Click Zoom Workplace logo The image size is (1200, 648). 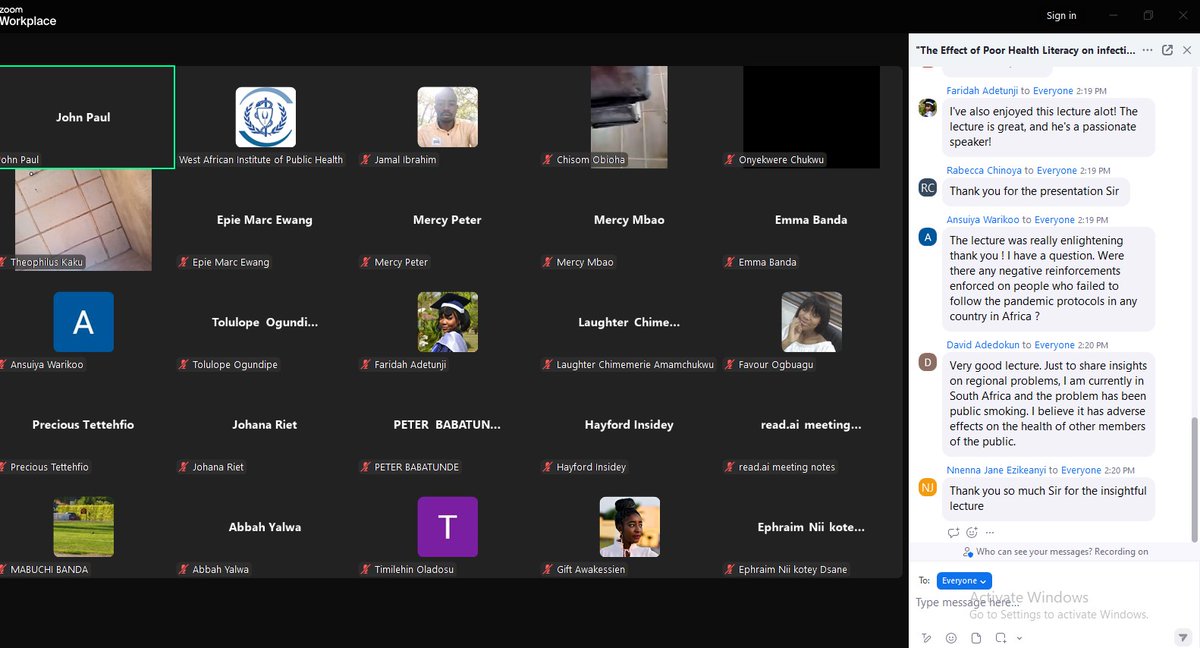pos(27,16)
